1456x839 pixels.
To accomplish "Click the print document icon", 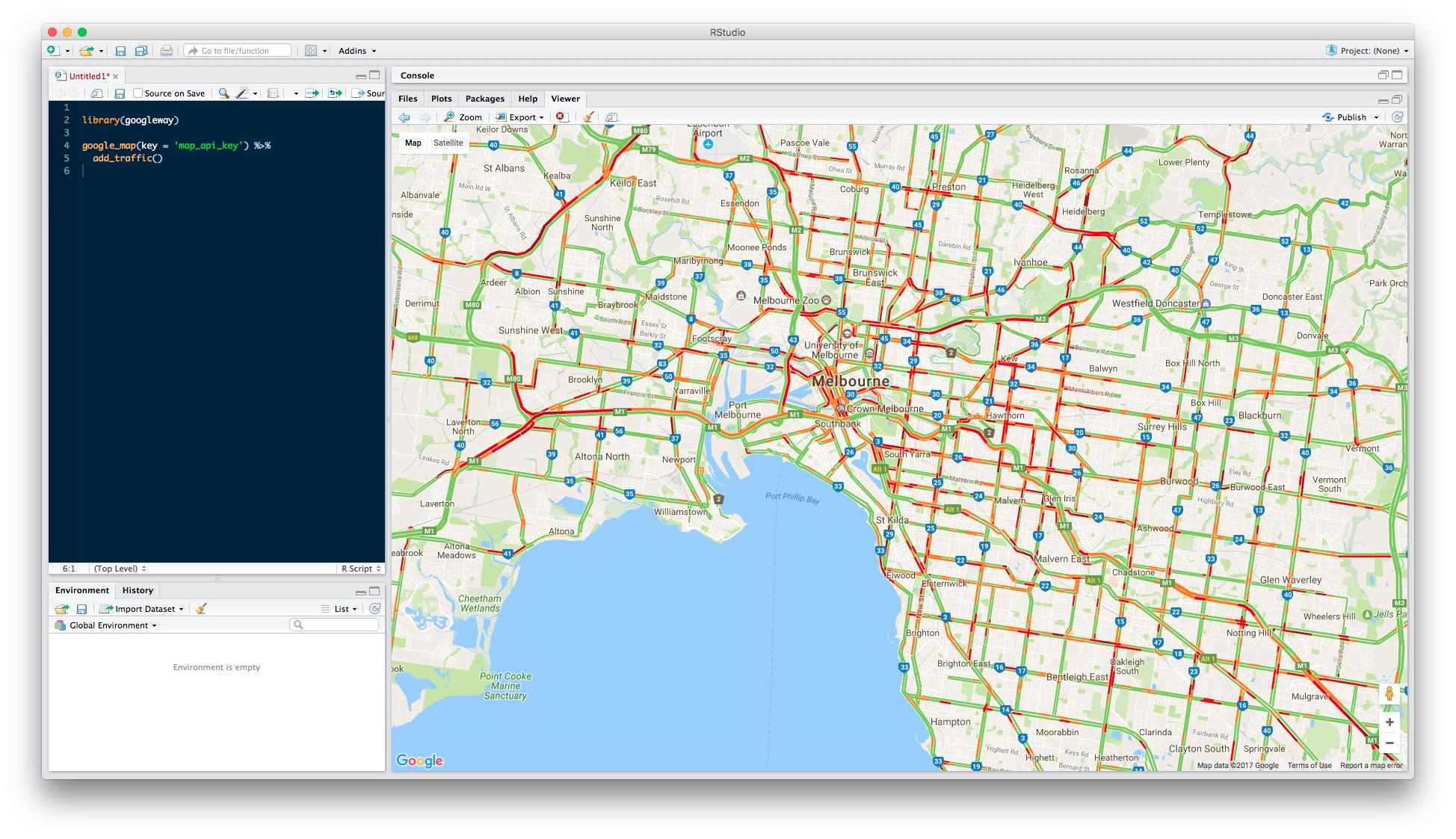I will (166, 51).
